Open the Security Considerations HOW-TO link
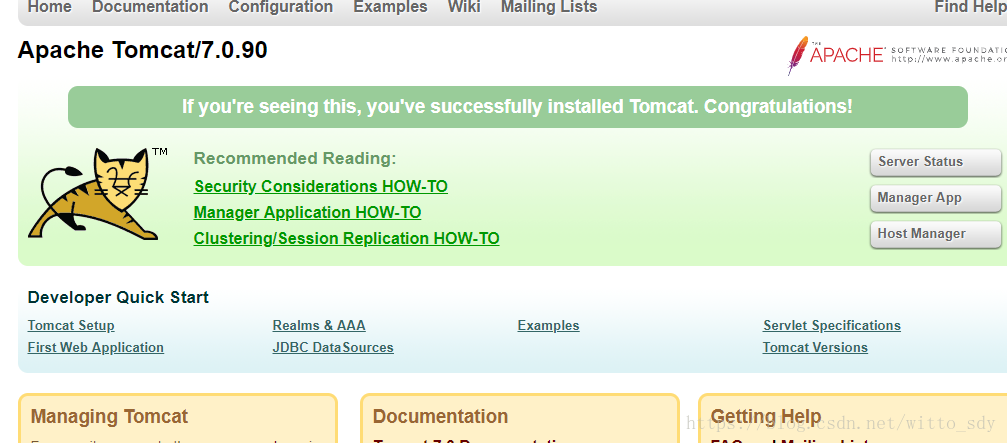 coord(320,186)
